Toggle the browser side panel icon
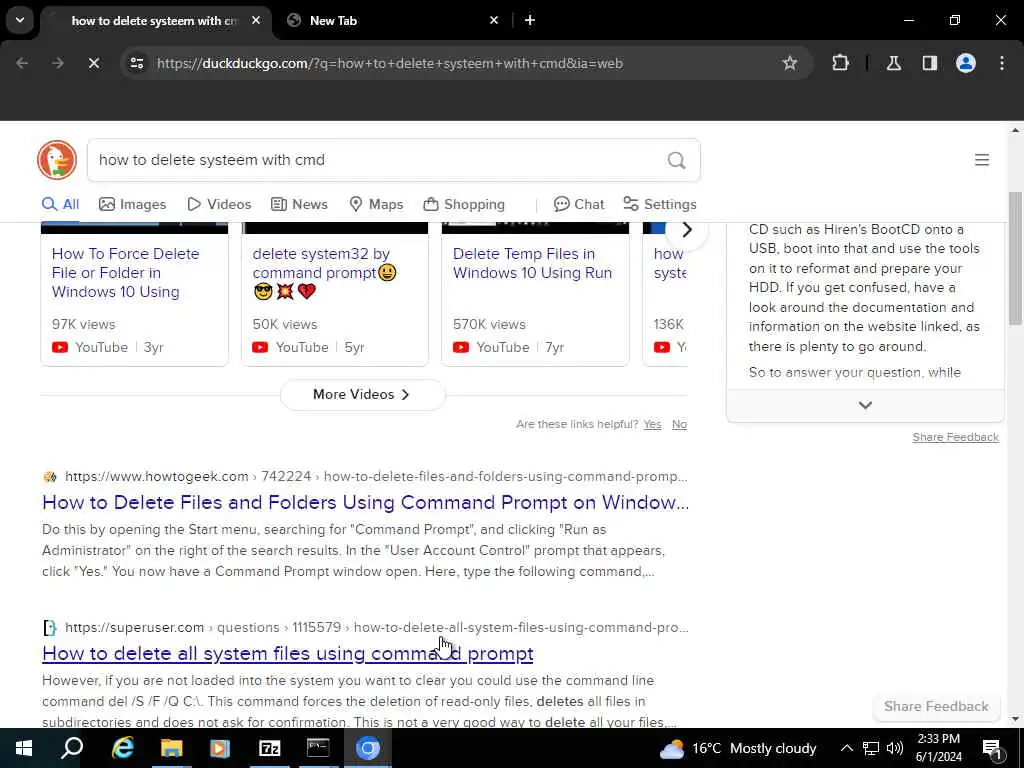1024x768 pixels. [x=930, y=63]
